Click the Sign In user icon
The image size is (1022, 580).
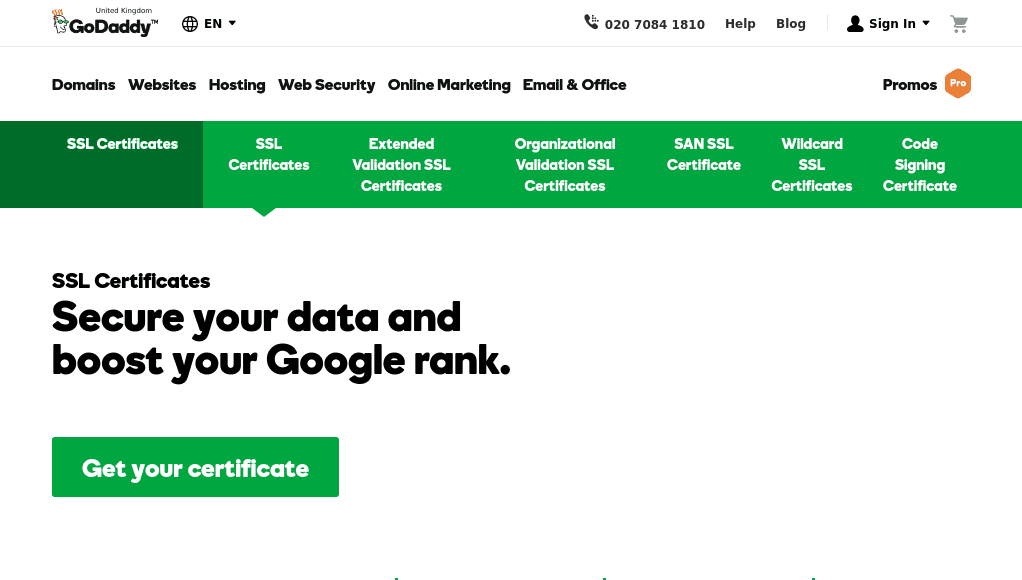(855, 24)
